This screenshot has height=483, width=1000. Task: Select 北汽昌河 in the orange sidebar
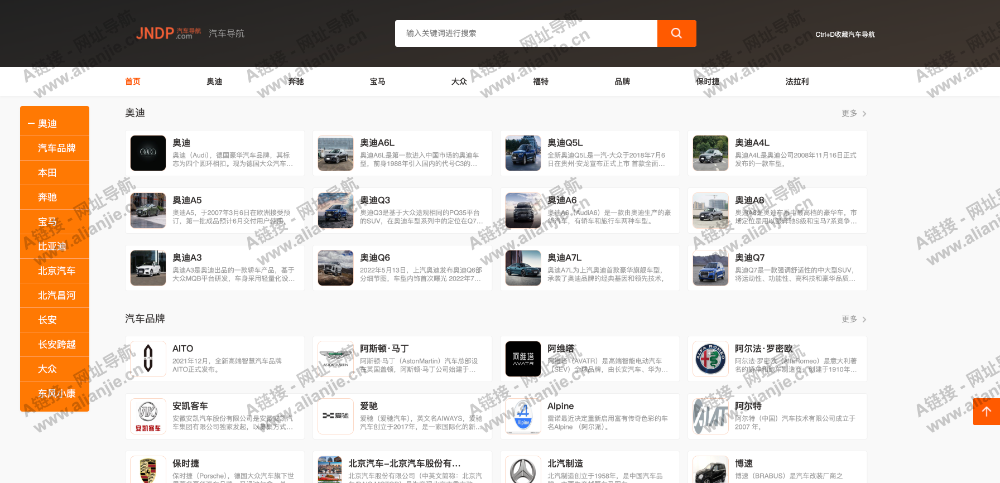click(x=57, y=295)
